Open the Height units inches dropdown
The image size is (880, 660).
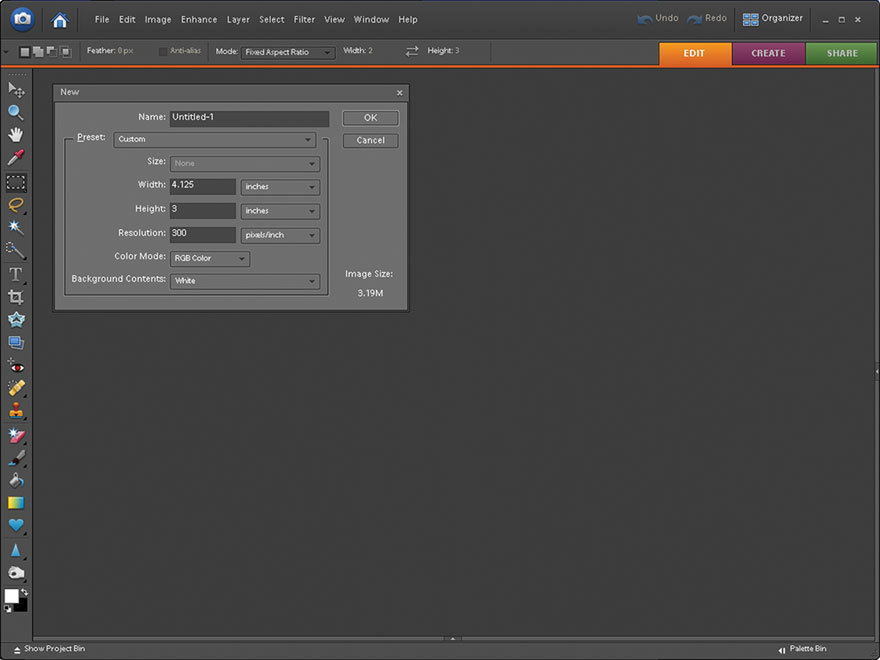tap(280, 211)
